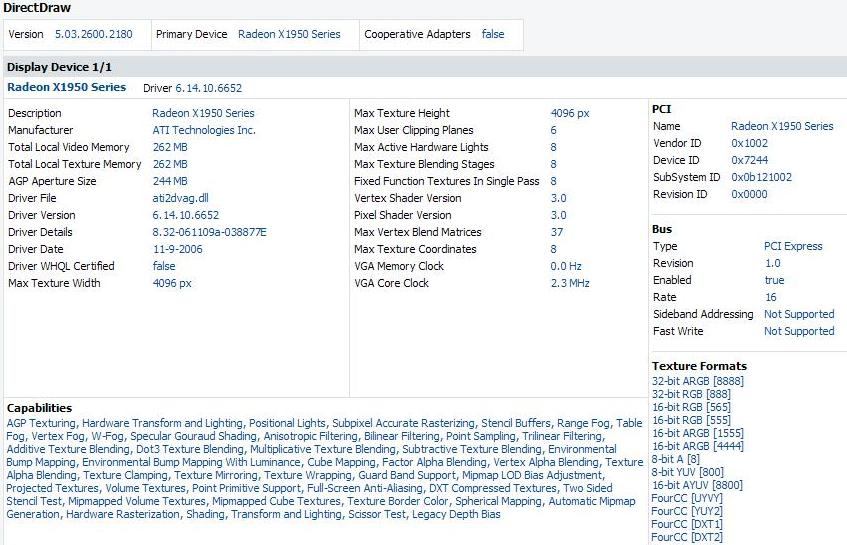The image size is (847, 545).
Task: Click the Anisotropic Filtering capability
Action: point(310,436)
